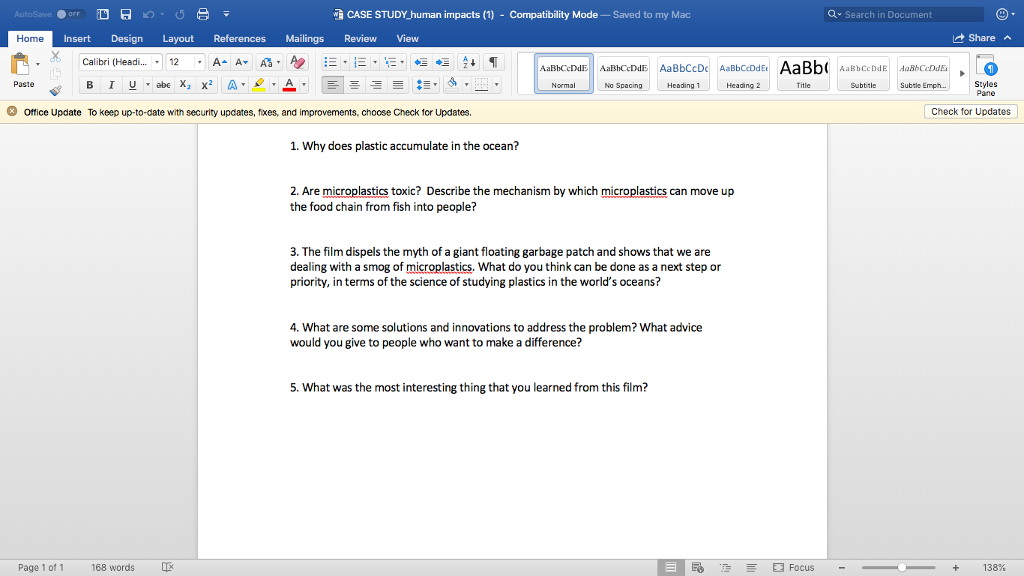Switch to Outline view icon
Image resolution: width=1024 pixels, height=576 pixels.
tap(725, 568)
